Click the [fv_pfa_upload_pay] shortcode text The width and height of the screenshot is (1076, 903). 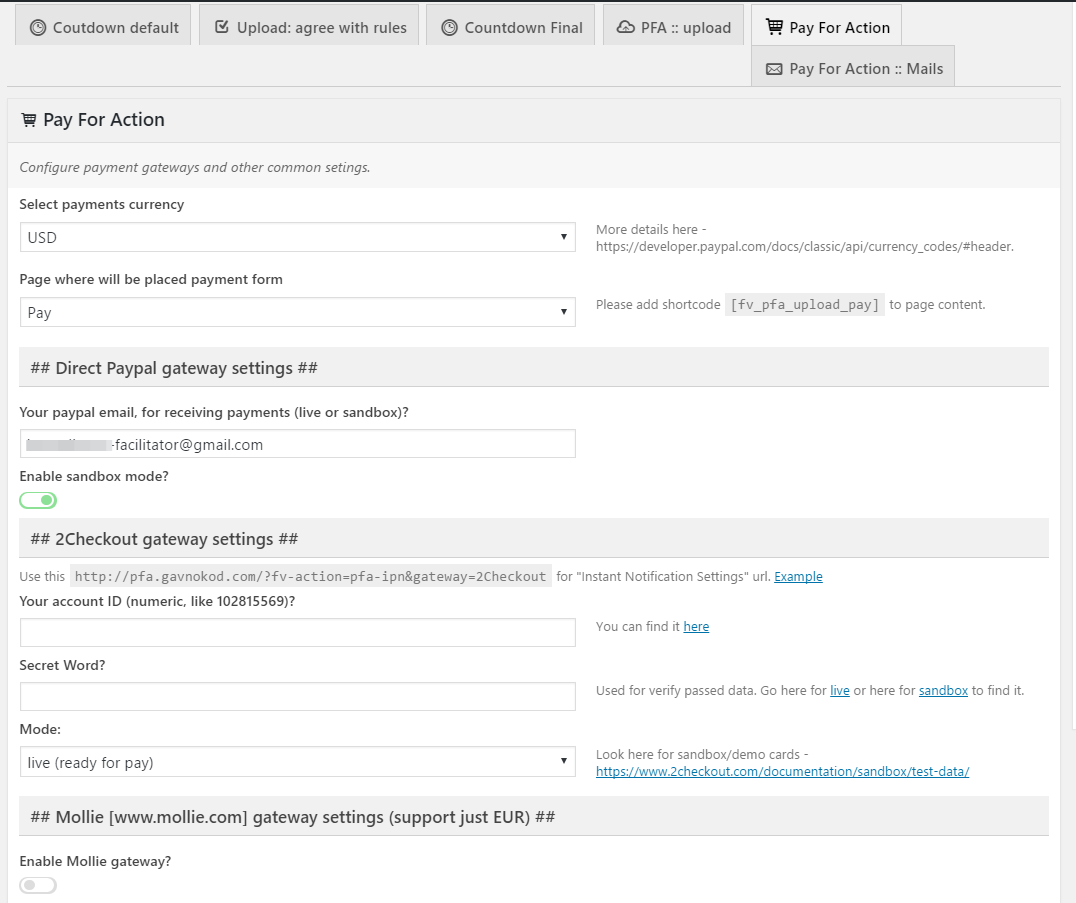click(x=804, y=305)
